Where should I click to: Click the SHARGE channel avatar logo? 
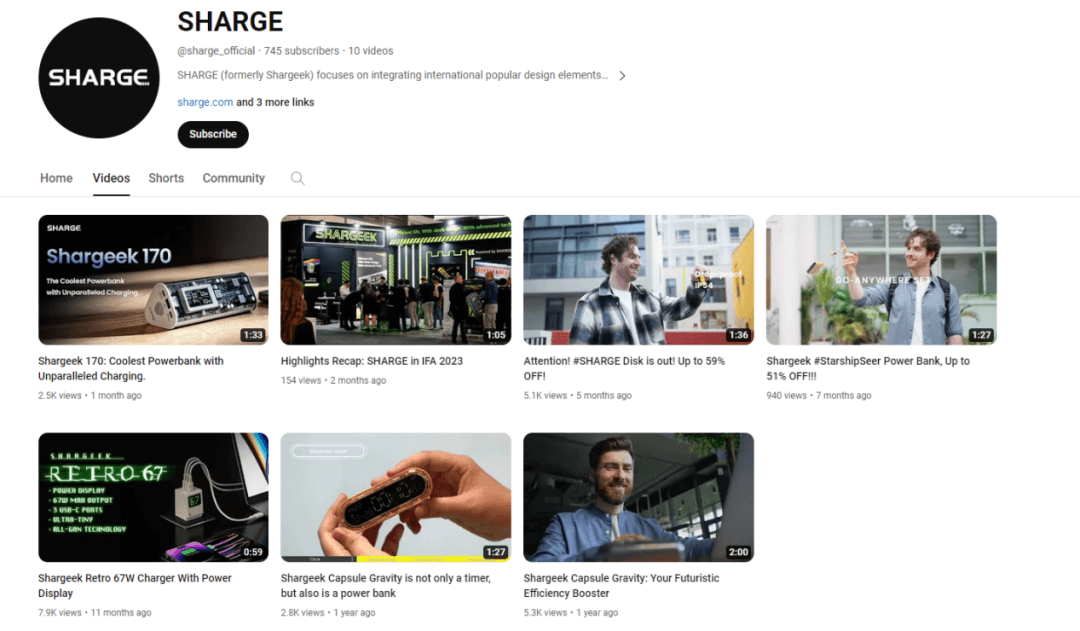pyautogui.click(x=98, y=78)
